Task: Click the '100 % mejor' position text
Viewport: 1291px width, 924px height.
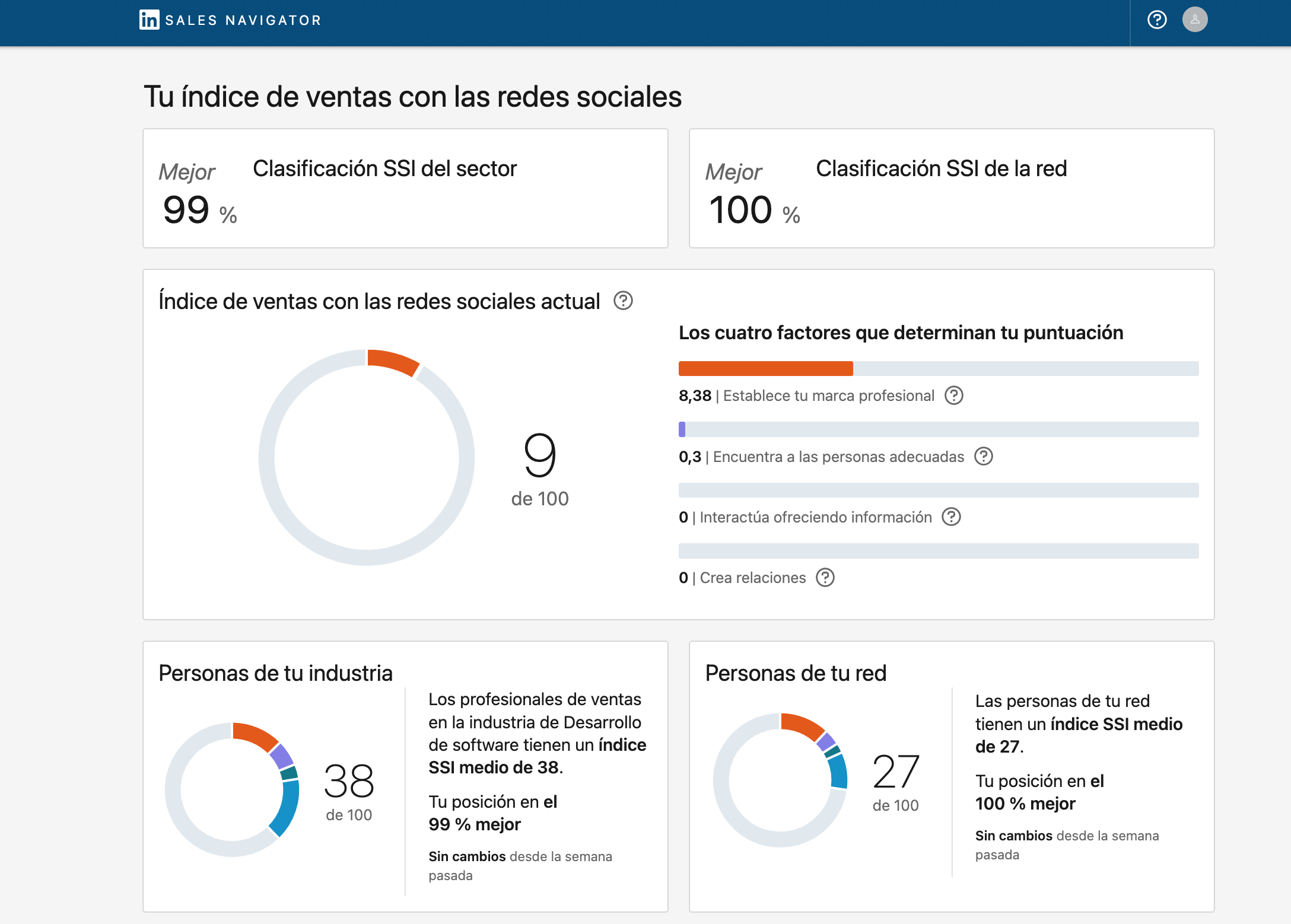Action: coord(1025,804)
